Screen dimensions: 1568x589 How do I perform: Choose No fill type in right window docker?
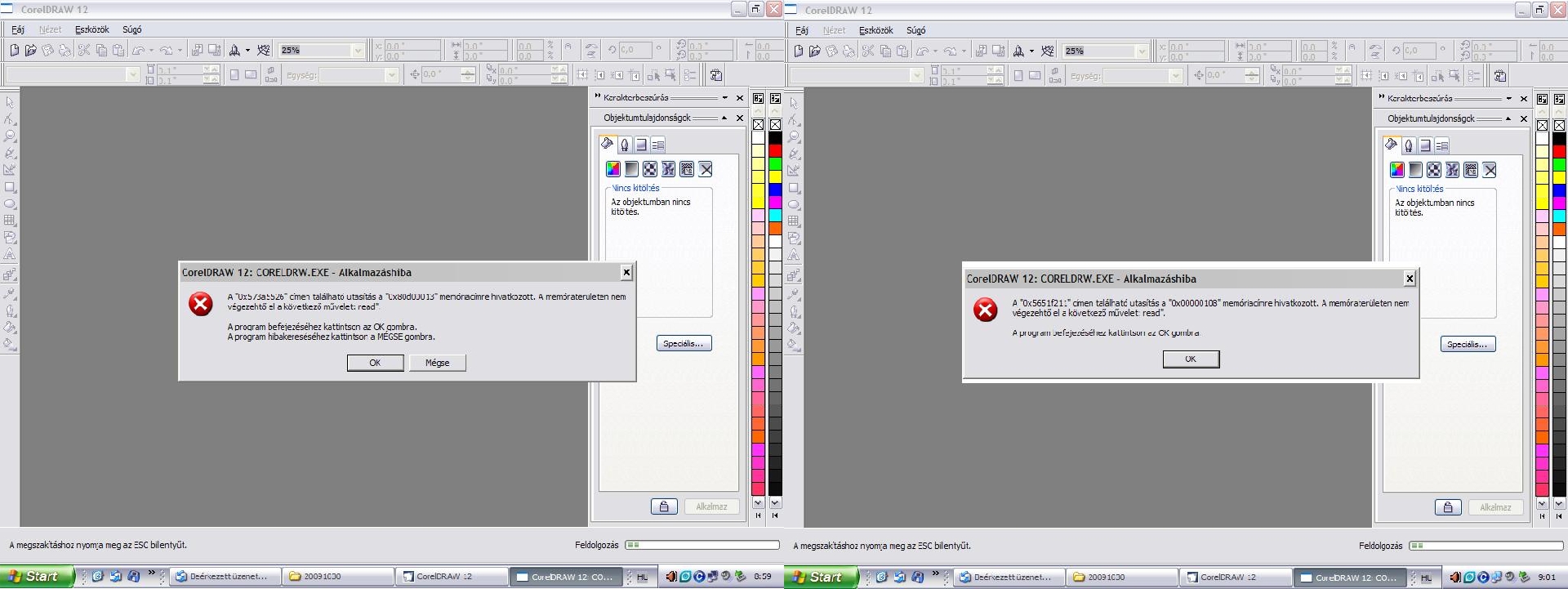point(1490,170)
